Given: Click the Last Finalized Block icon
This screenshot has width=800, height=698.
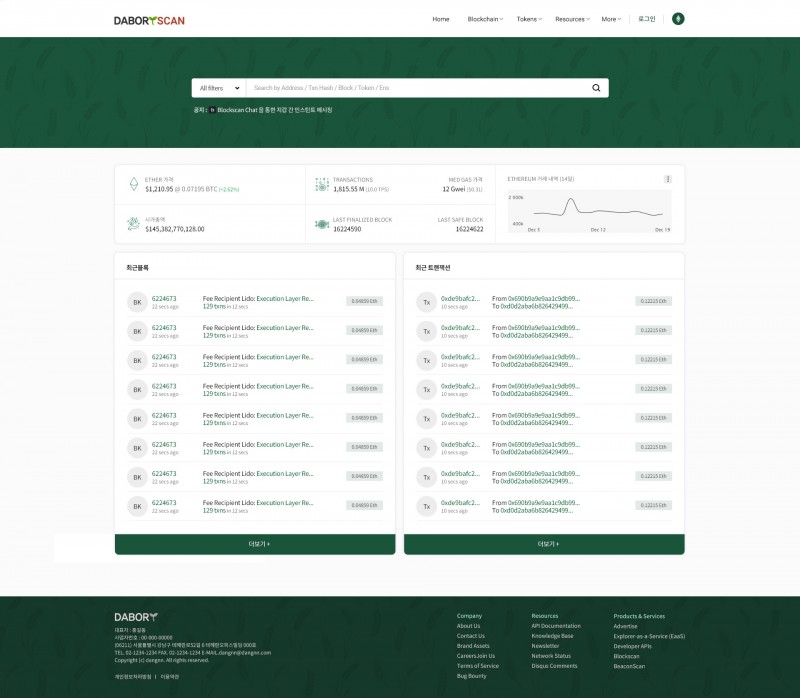Looking at the screenshot, I should [x=322, y=225].
